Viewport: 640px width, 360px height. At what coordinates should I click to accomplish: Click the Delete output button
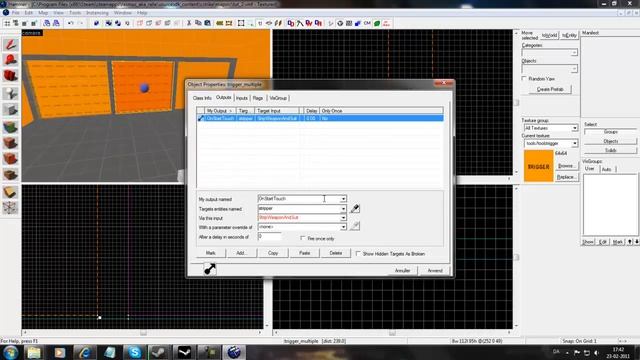pyautogui.click(x=336, y=253)
